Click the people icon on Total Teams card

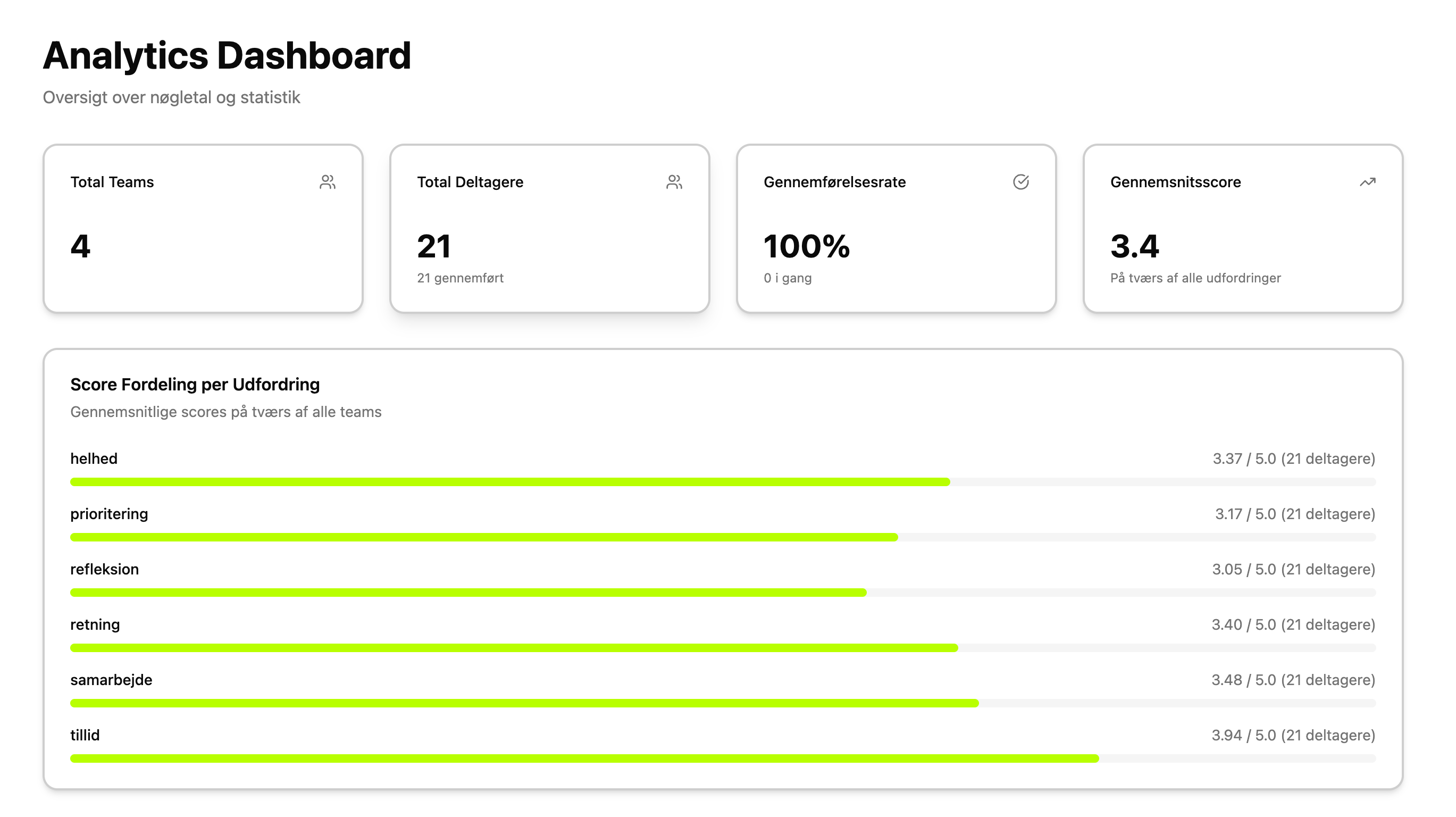click(x=327, y=182)
